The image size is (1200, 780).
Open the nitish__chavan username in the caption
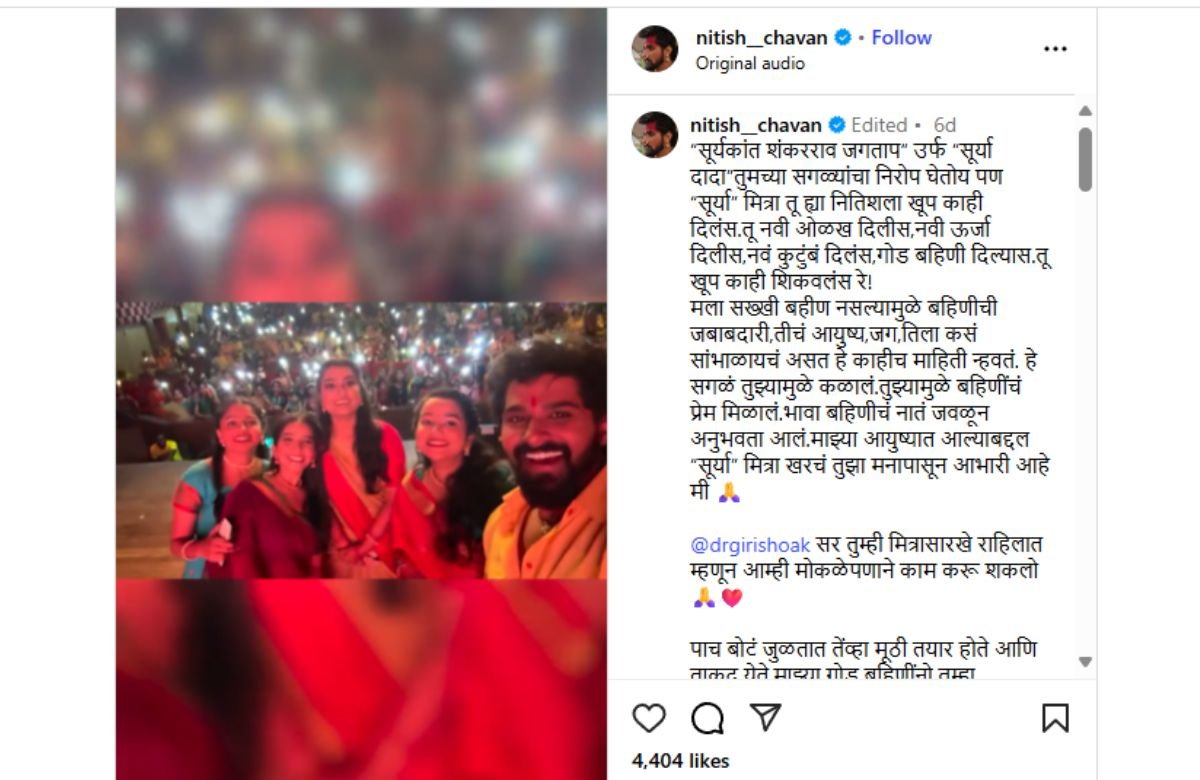756,125
